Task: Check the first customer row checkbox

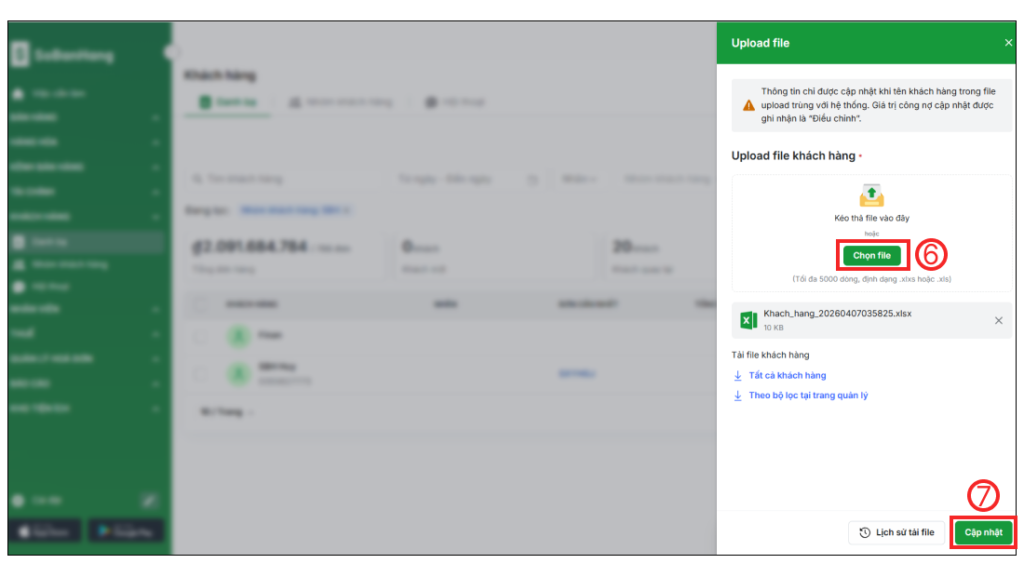Action: coord(200,337)
